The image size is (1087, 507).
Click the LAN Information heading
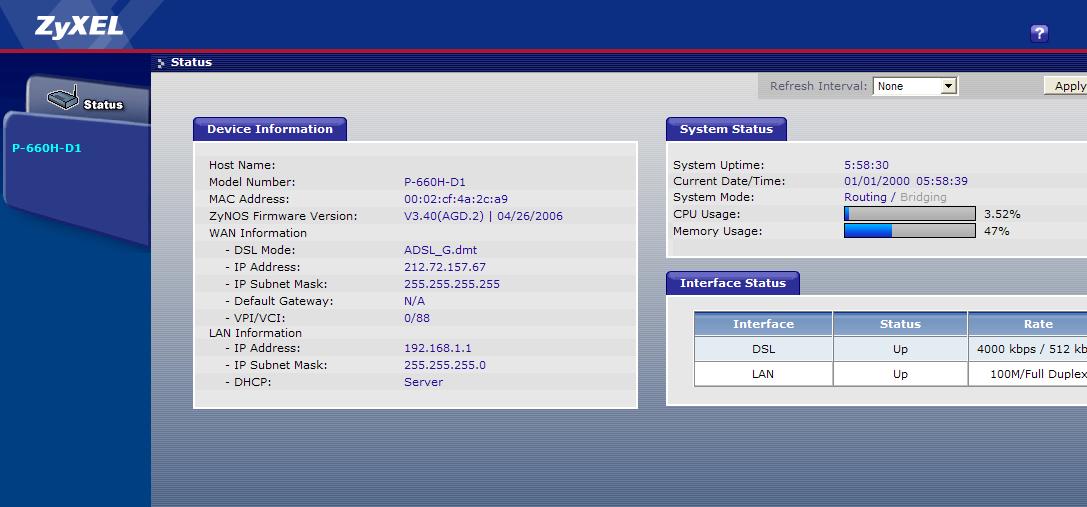(x=255, y=333)
